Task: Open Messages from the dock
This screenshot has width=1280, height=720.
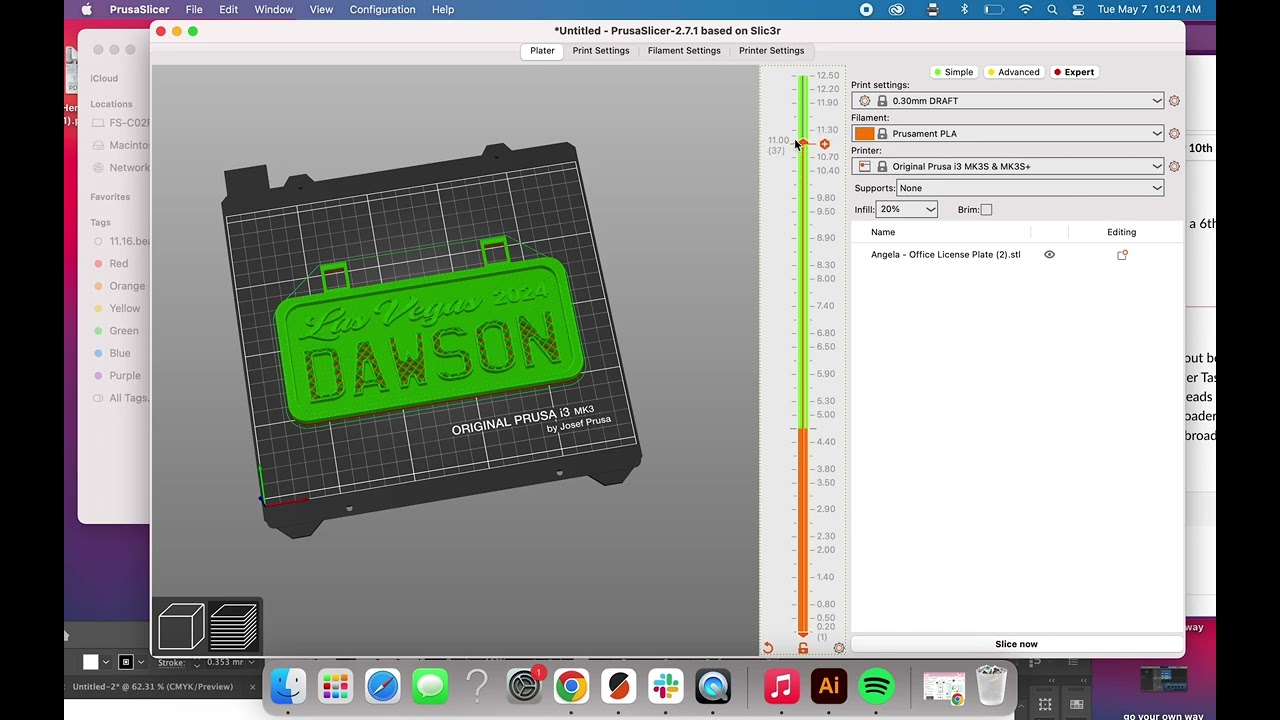Action: click(430, 687)
